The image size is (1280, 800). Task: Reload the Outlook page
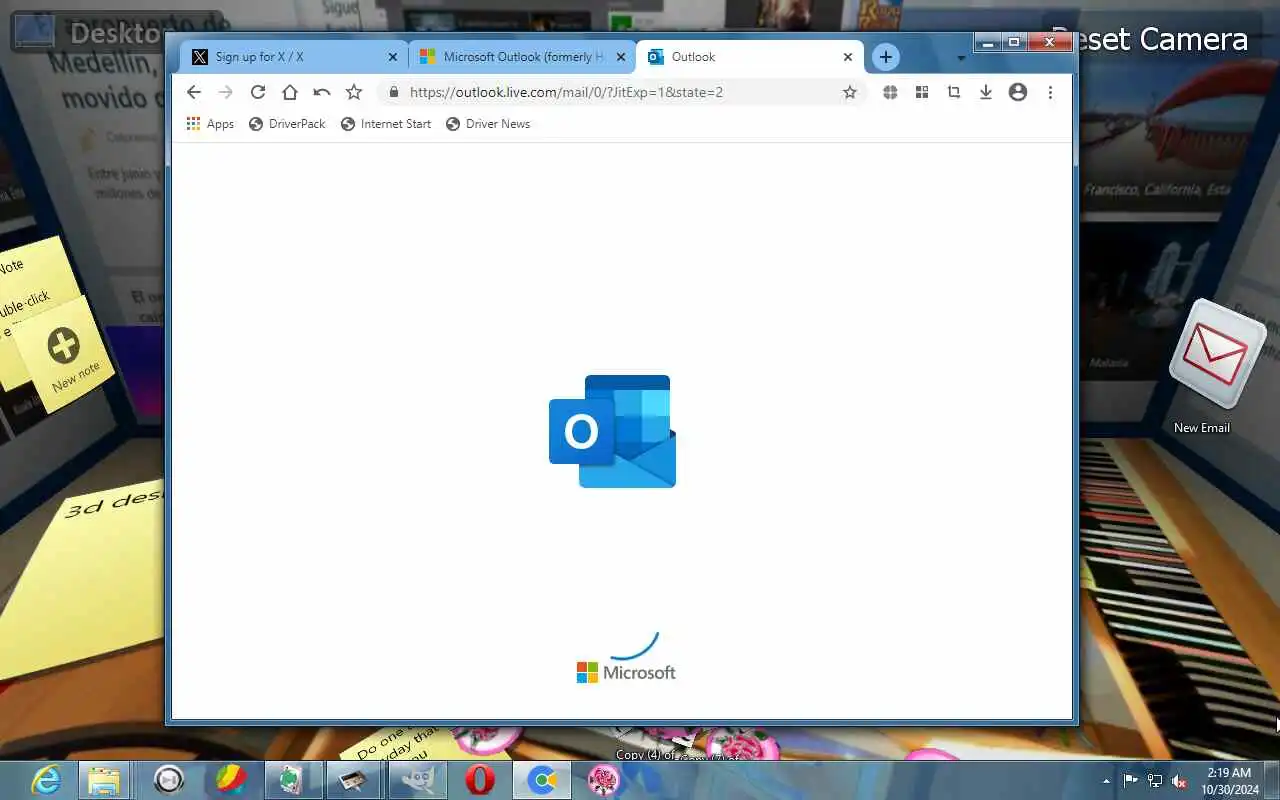[258, 92]
